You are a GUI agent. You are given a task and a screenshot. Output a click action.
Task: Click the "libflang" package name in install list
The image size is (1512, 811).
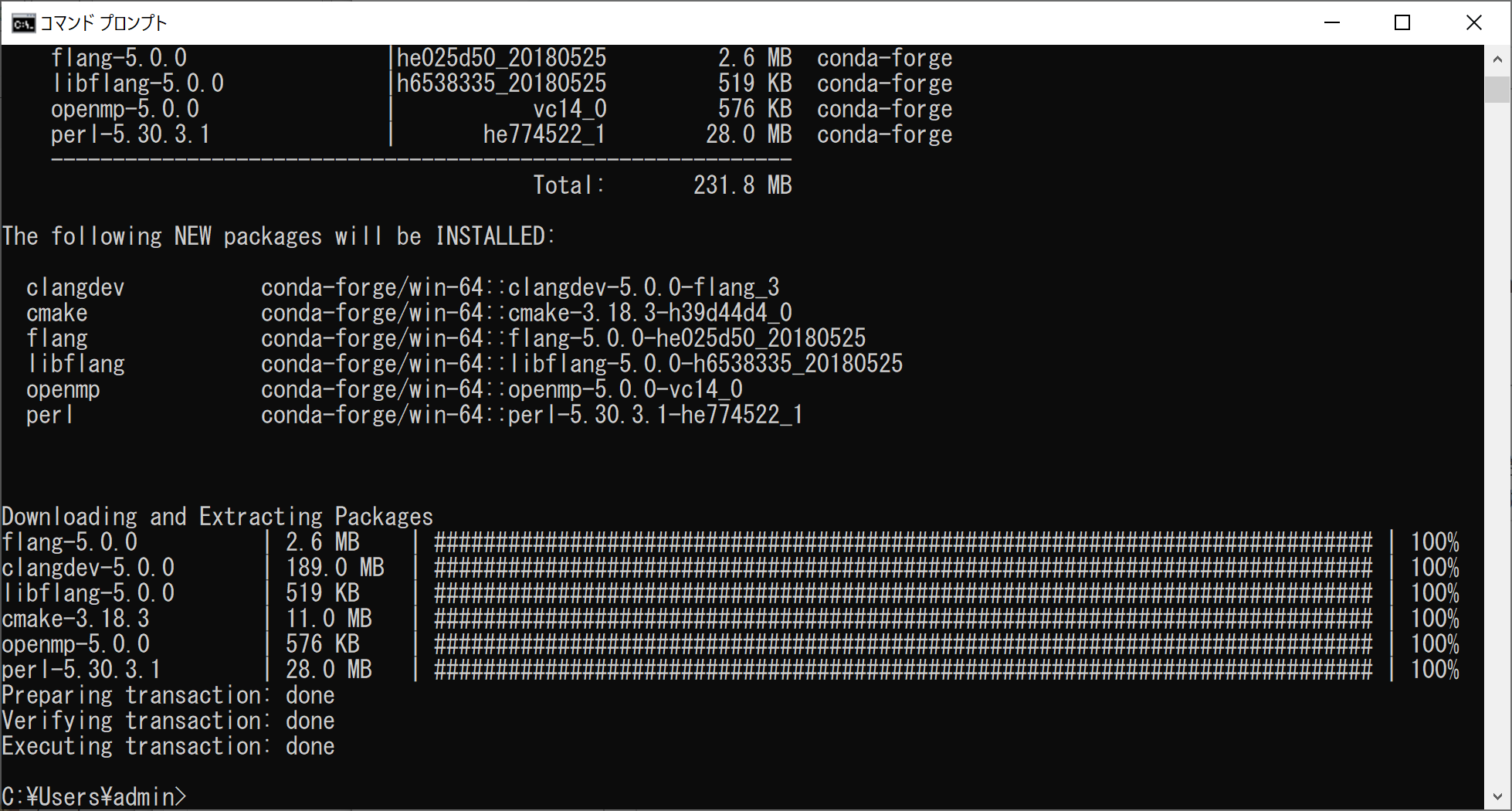[x=76, y=364]
